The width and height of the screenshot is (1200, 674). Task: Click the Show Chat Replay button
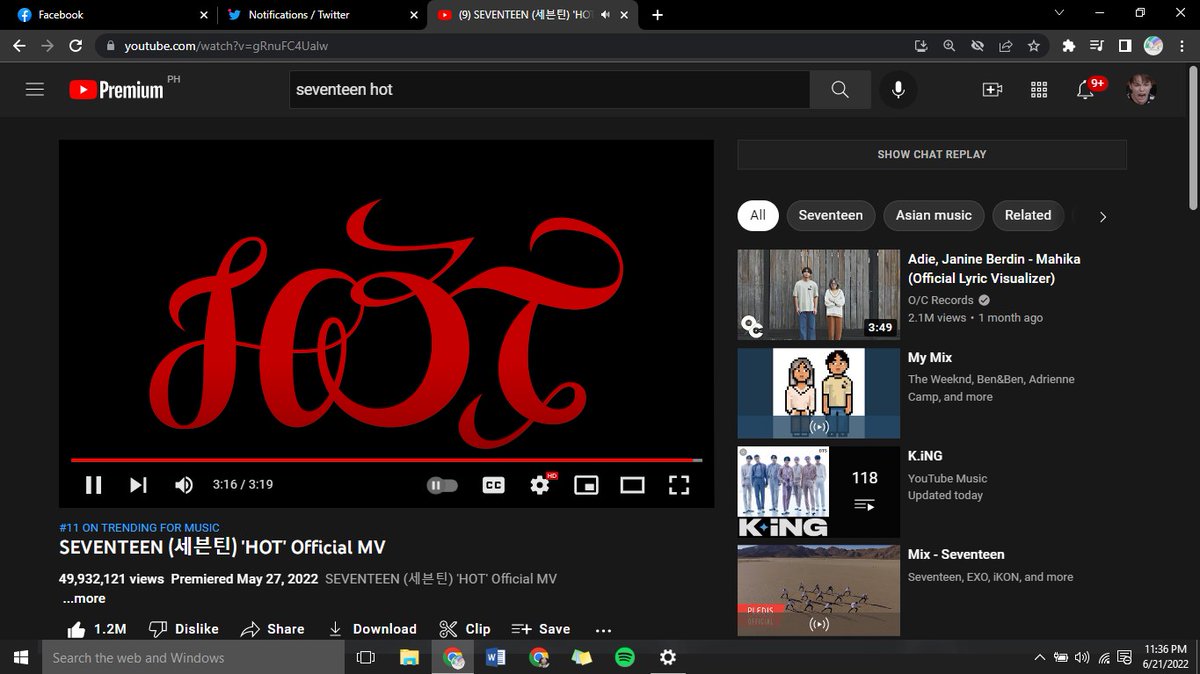[932, 154]
